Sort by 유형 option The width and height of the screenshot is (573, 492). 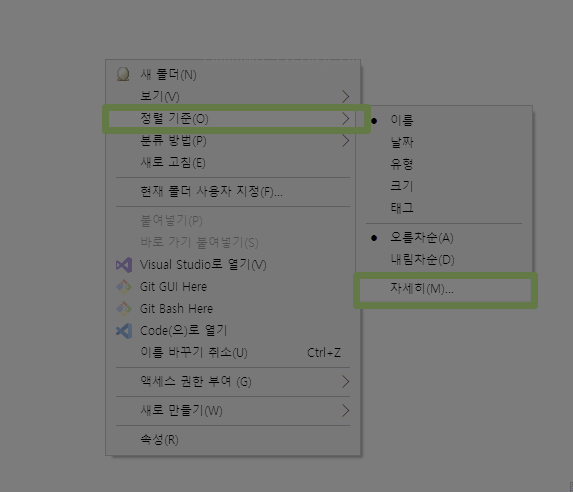444,164
